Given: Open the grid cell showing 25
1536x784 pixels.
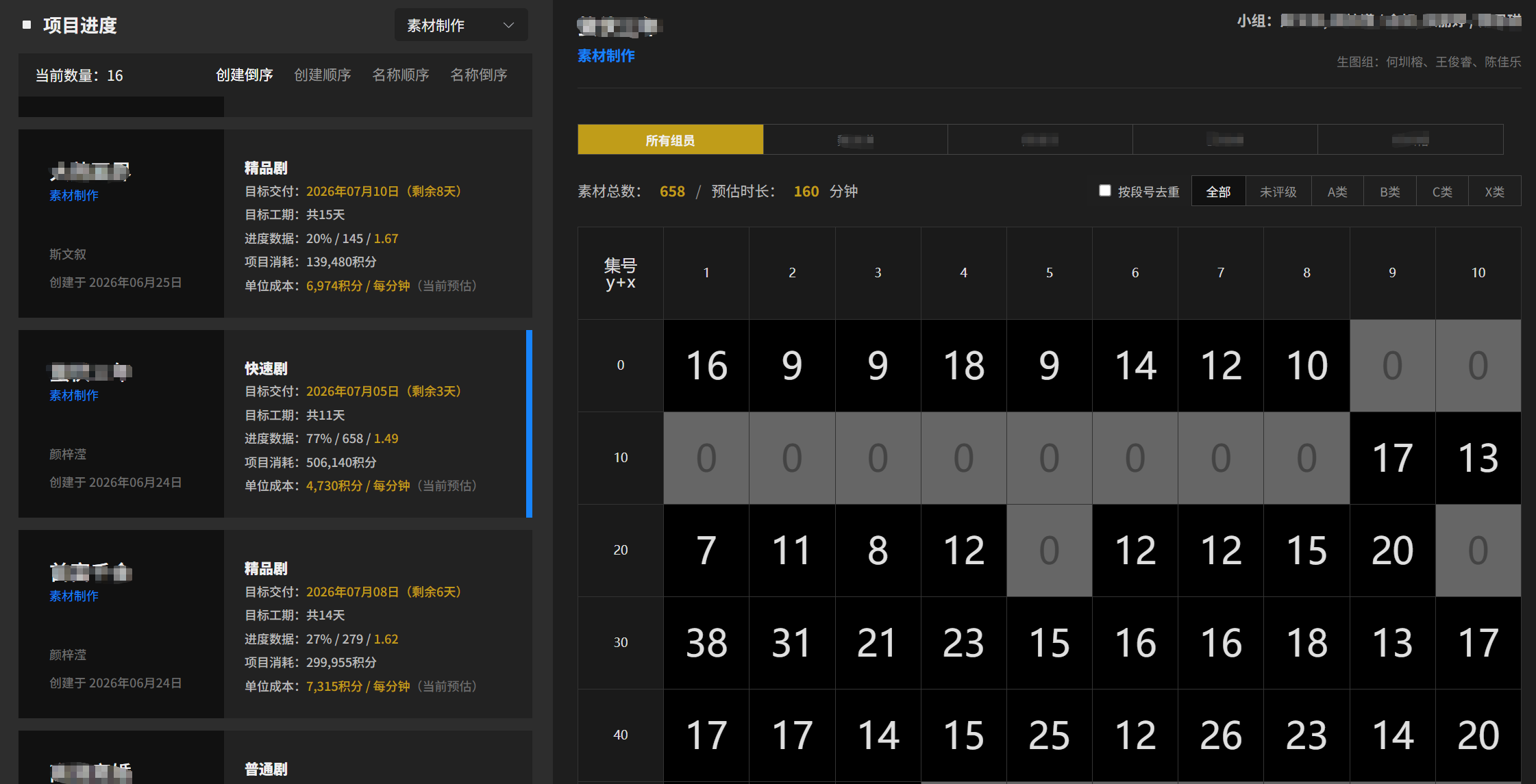Looking at the screenshot, I should tap(1050, 735).
